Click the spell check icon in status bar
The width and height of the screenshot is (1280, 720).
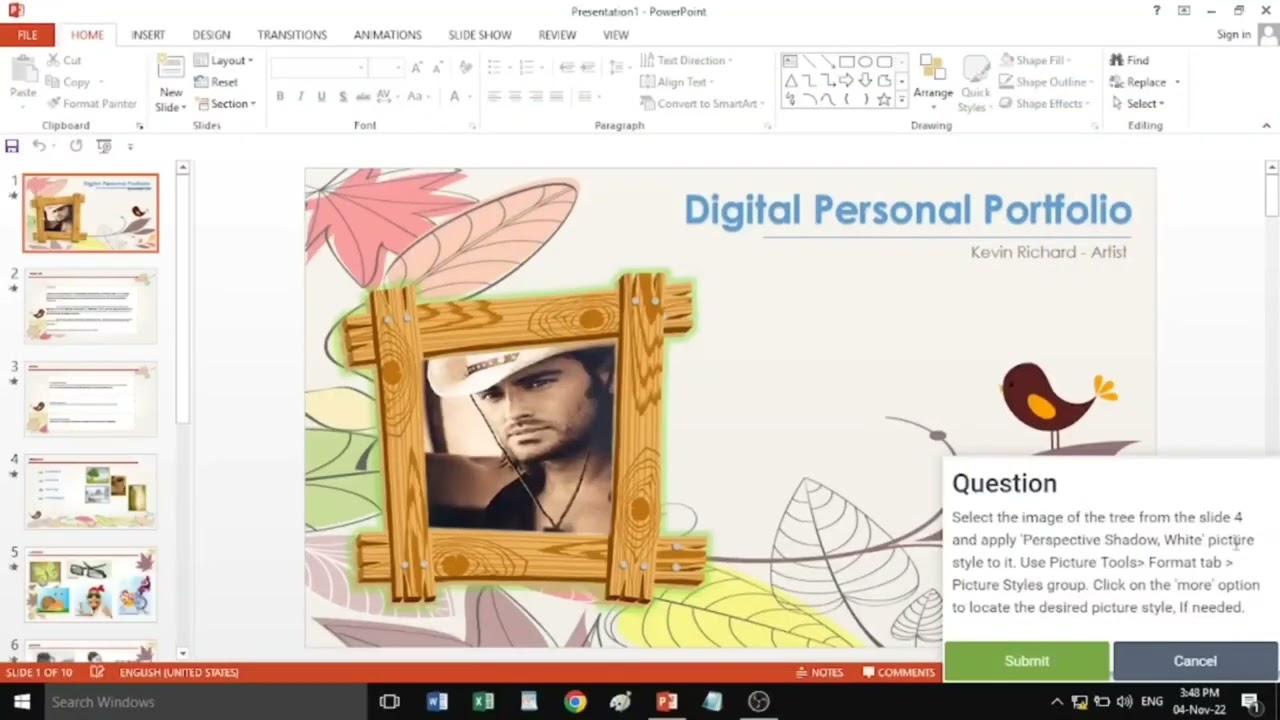(95, 672)
